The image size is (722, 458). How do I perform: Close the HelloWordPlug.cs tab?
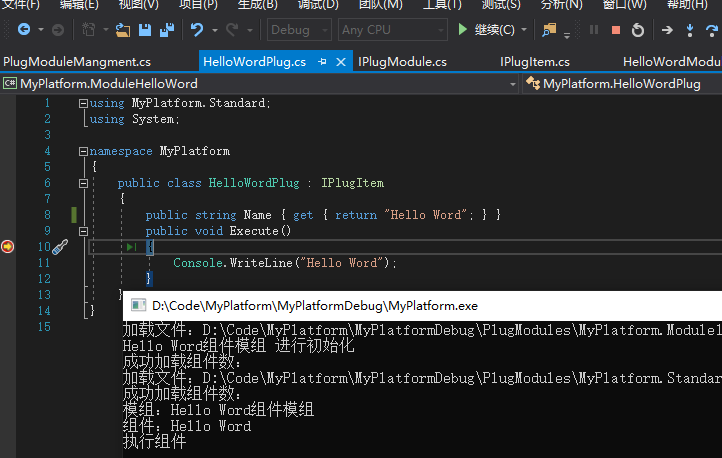[x=341, y=62]
